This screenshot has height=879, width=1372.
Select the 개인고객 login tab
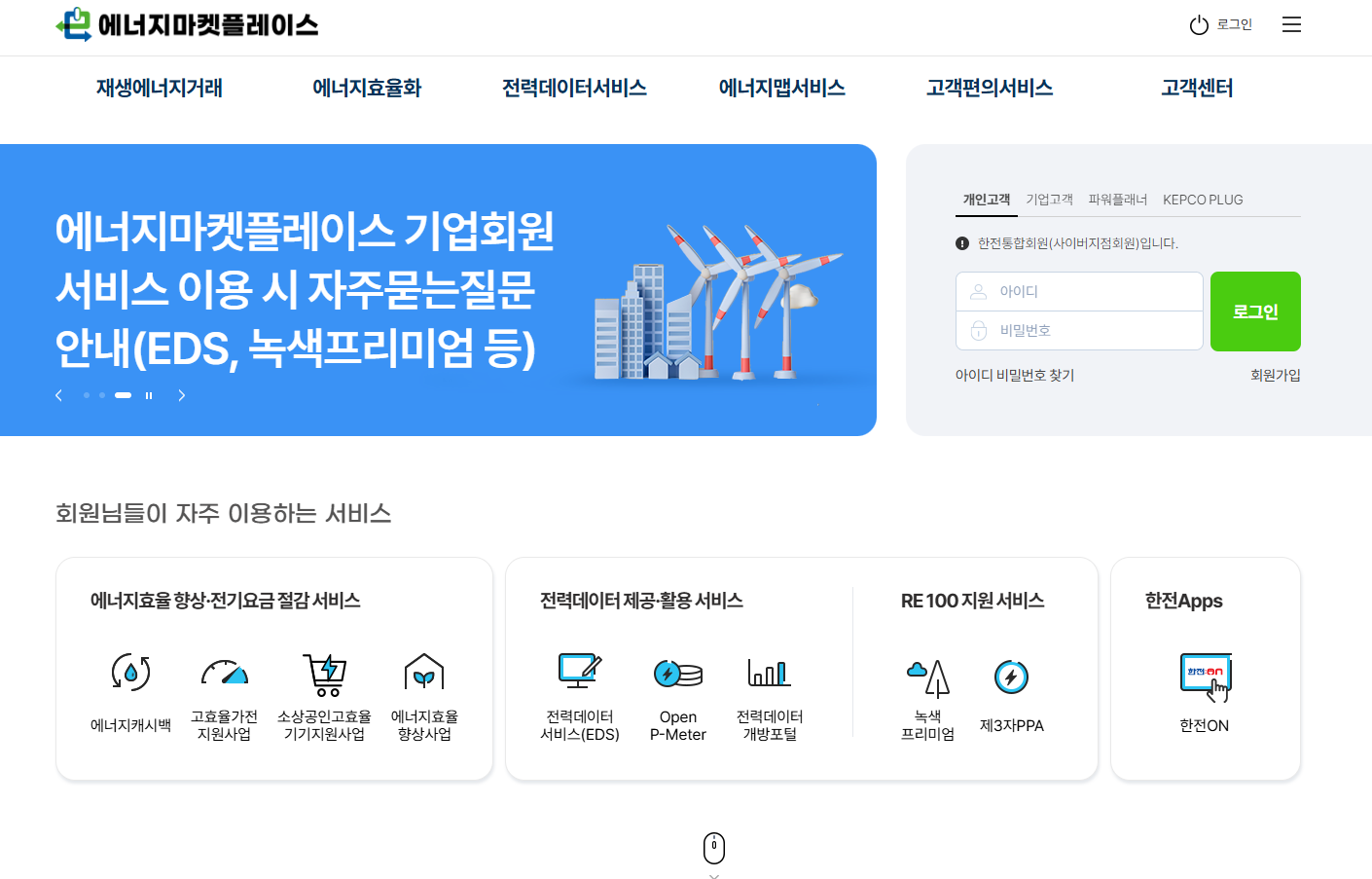click(x=987, y=200)
